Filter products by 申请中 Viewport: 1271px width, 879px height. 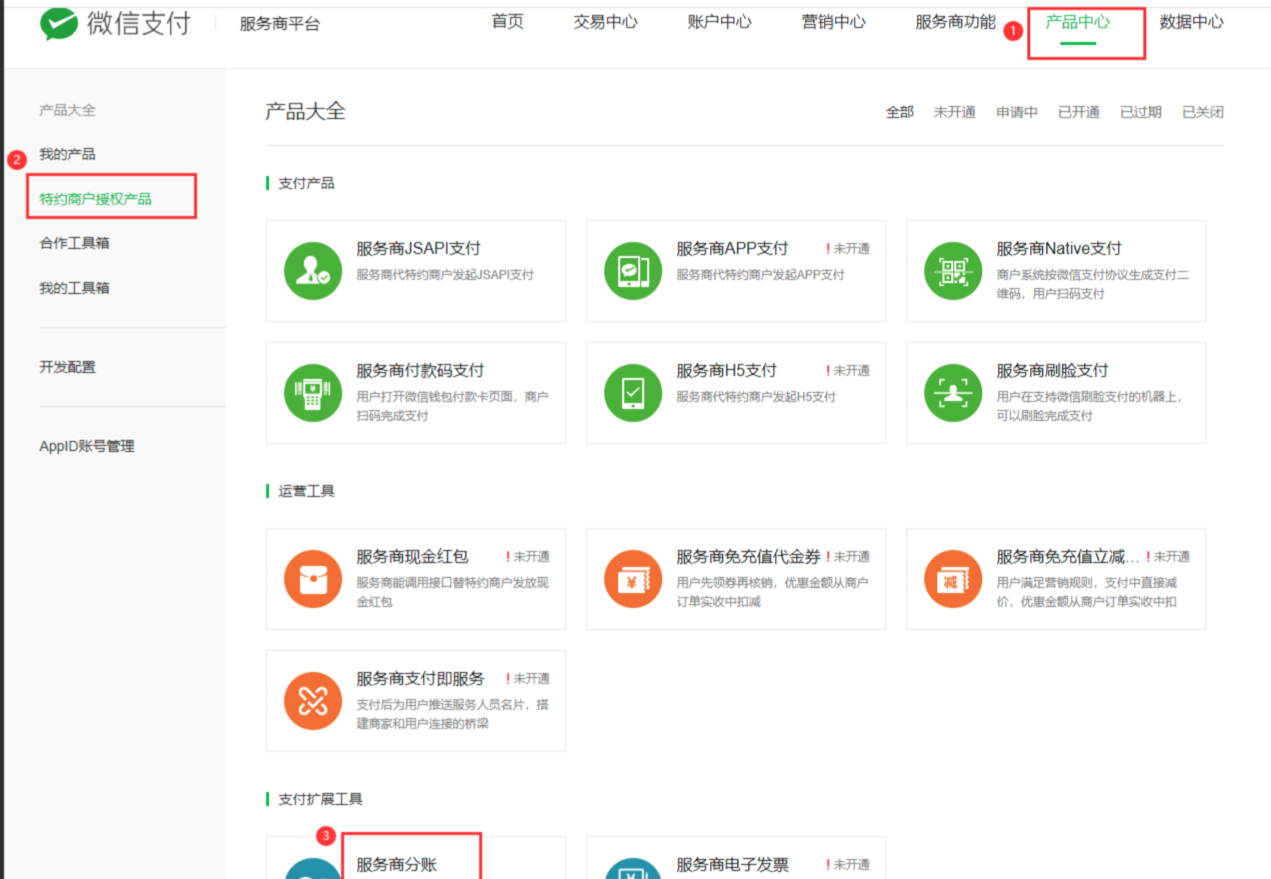coord(1016,112)
